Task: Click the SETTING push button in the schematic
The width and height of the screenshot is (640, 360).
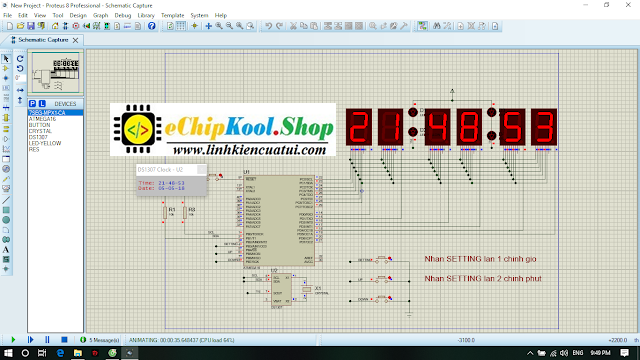Action: click(382, 259)
